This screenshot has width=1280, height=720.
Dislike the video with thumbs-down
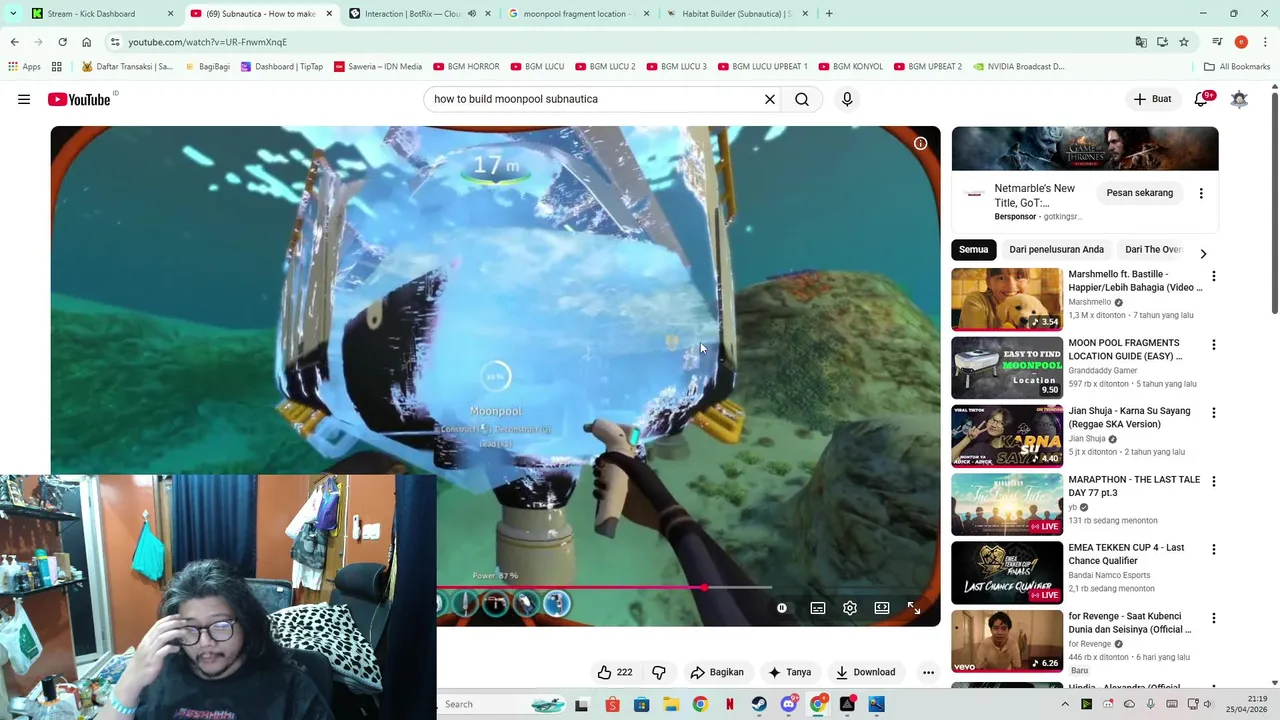point(659,672)
